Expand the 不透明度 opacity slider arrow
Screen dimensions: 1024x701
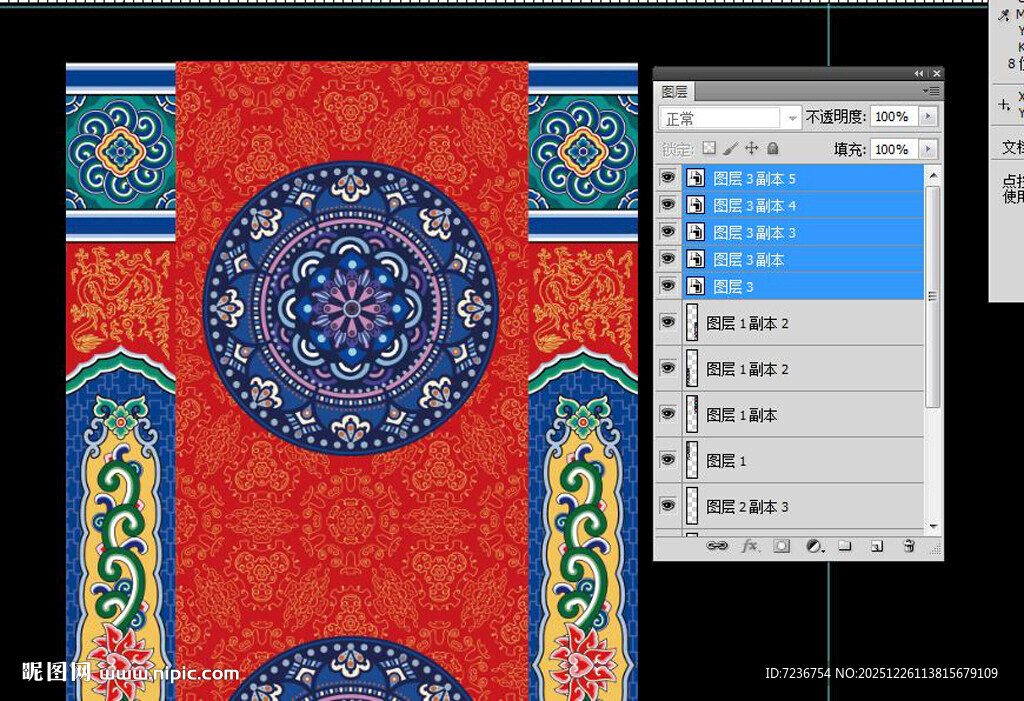928,117
